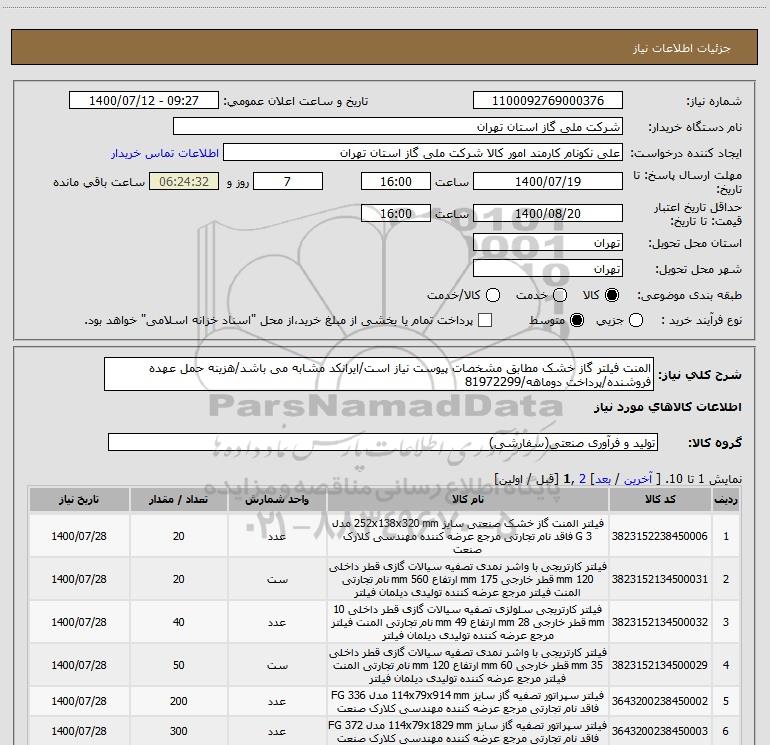Select item code 382315213450​0029

(x=660, y=665)
